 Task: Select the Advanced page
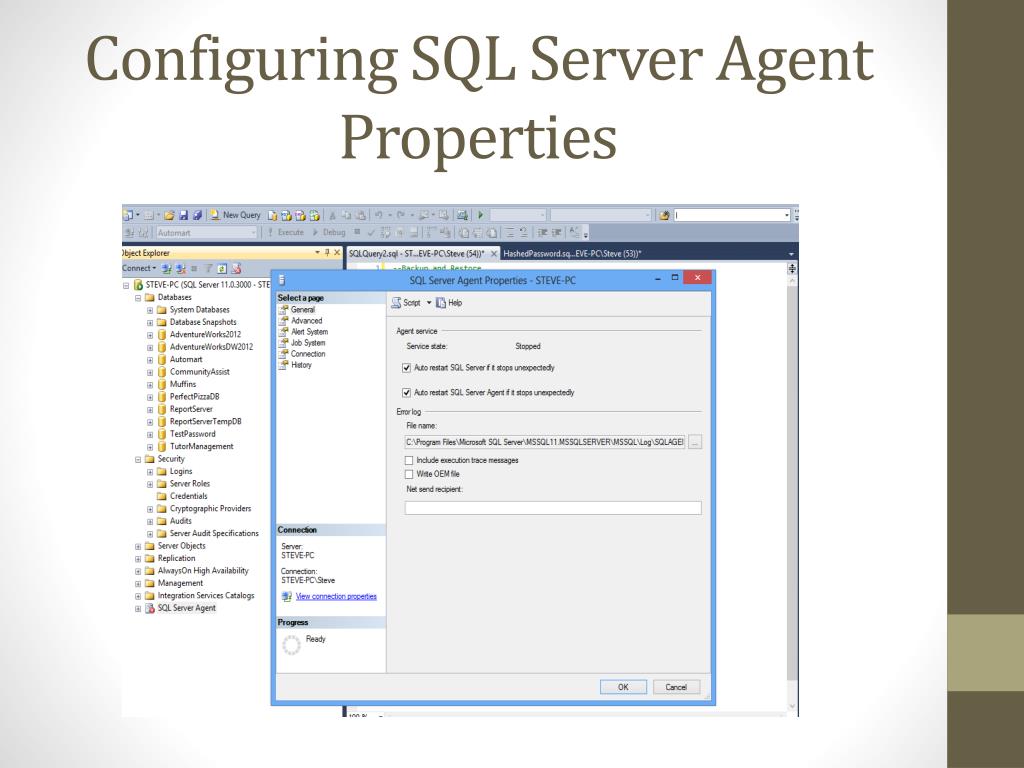click(306, 321)
